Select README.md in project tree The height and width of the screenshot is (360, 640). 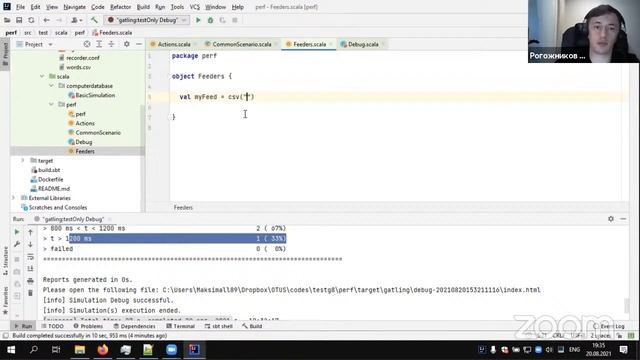pos(54,189)
